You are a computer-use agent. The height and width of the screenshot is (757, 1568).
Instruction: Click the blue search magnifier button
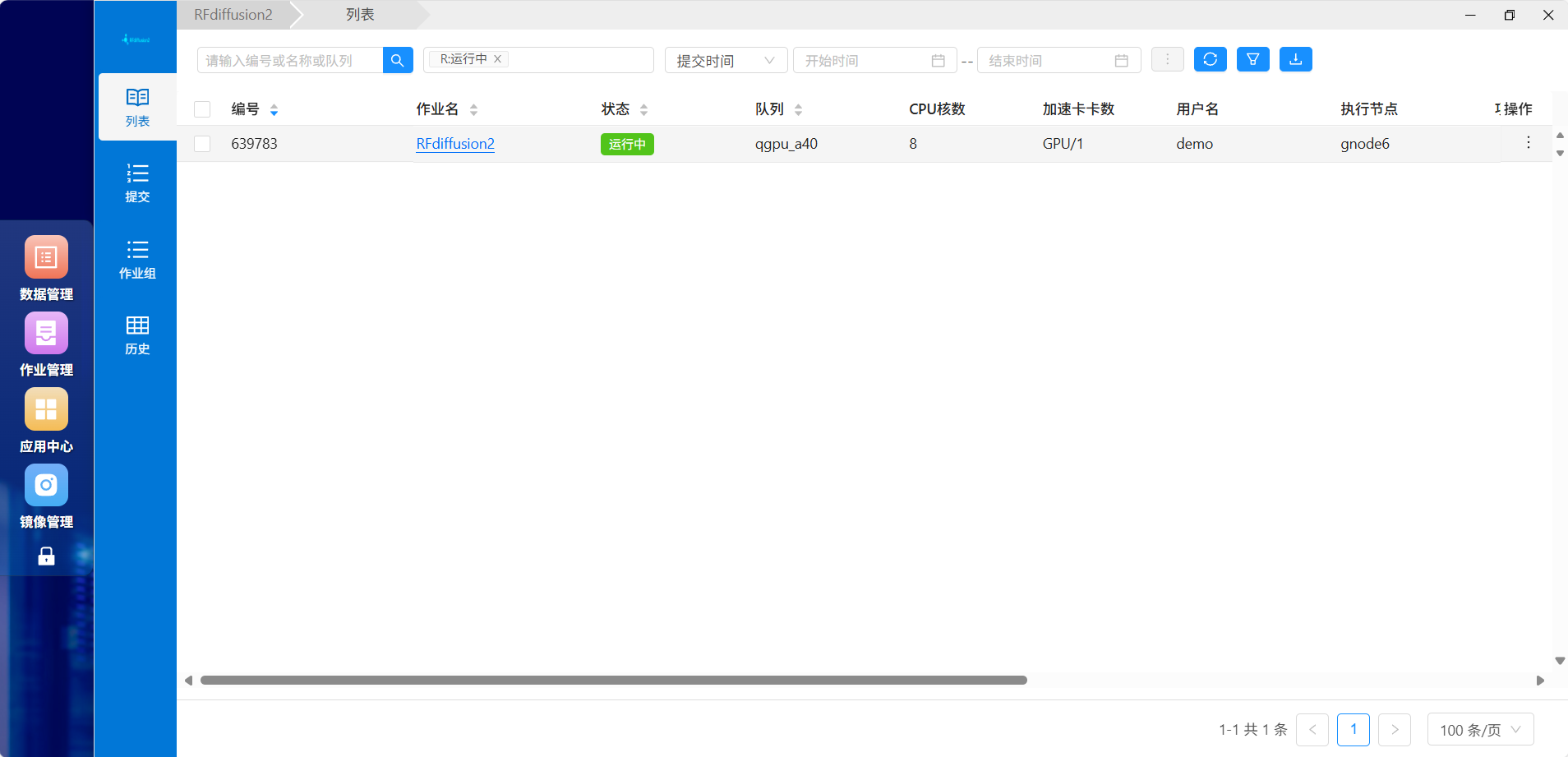398,60
